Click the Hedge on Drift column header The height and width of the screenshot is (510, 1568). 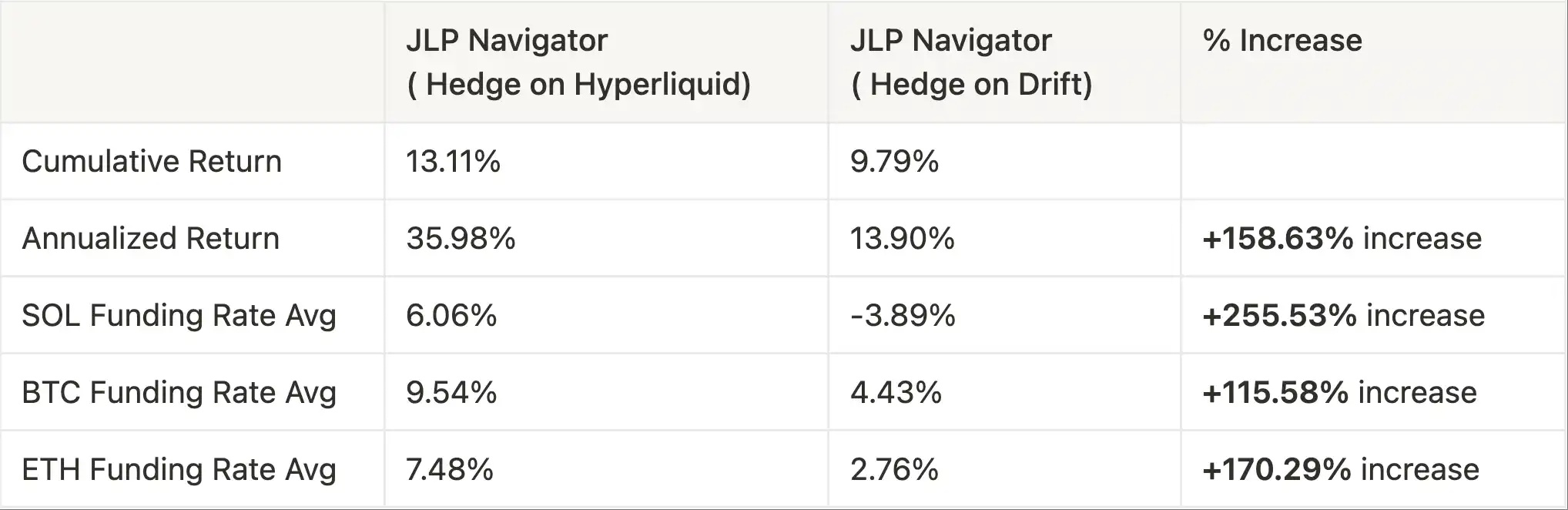tap(970, 62)
